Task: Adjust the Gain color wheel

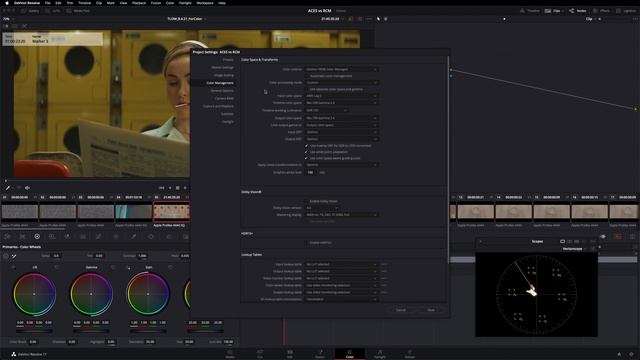Action: 148,294
